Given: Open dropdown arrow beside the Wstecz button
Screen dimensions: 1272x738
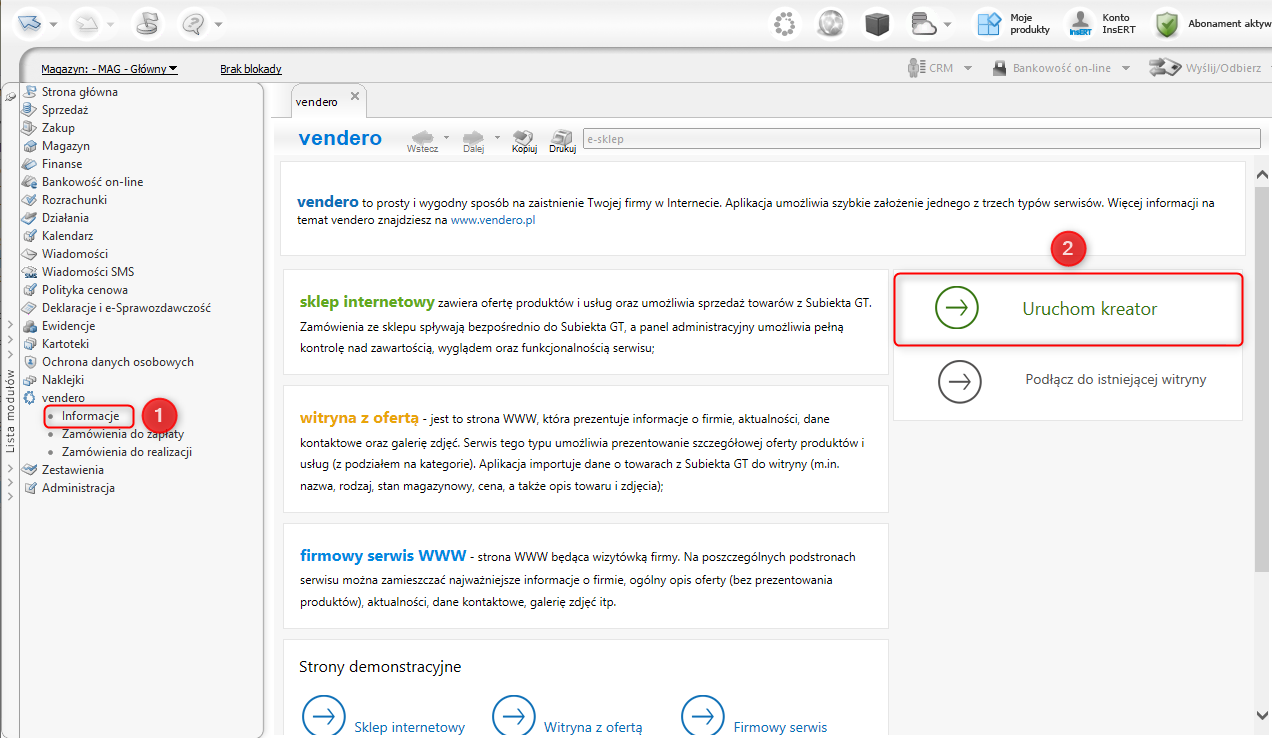Looking at the screenshot, I should 446,137.
